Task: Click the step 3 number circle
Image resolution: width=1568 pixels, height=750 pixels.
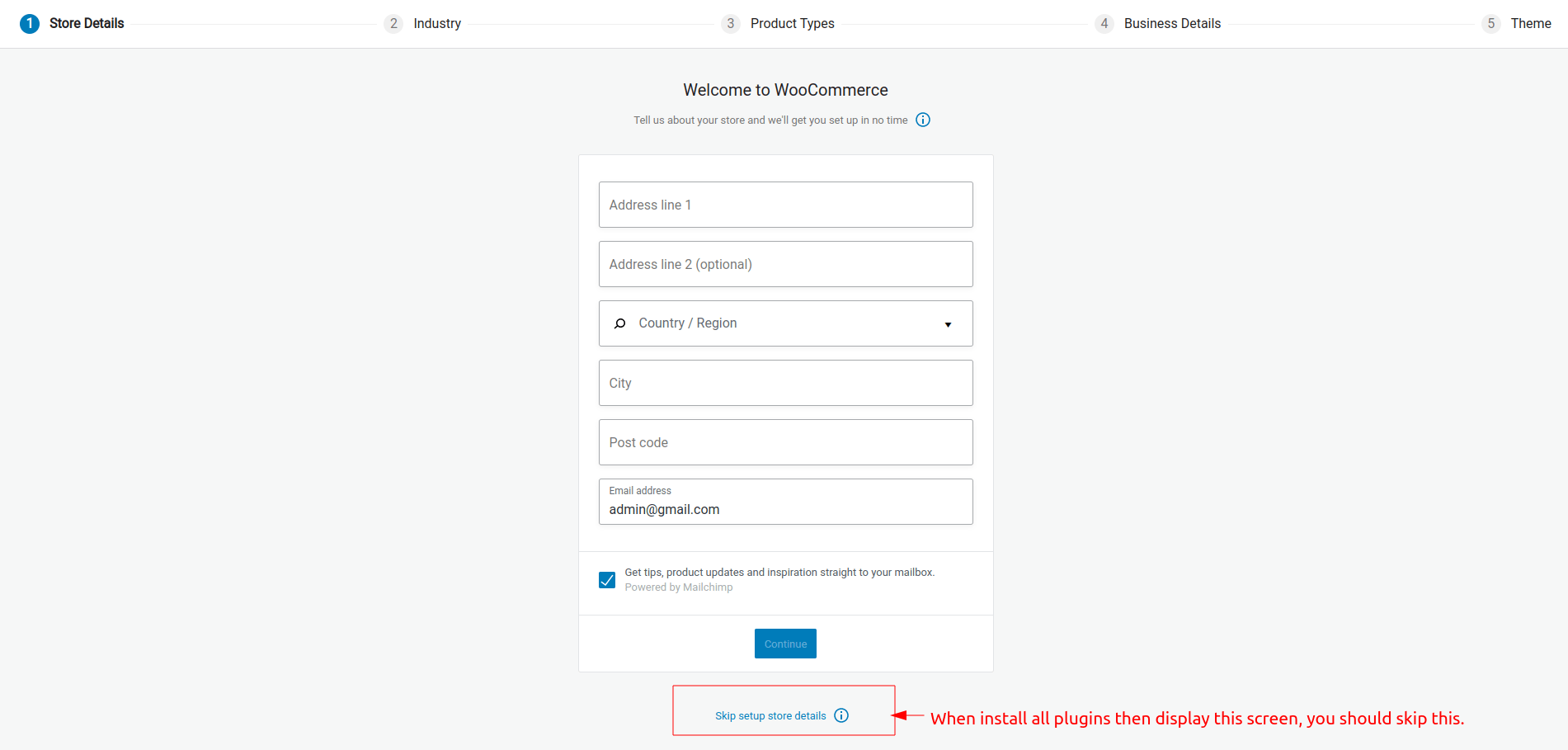Action: (730, 23)
